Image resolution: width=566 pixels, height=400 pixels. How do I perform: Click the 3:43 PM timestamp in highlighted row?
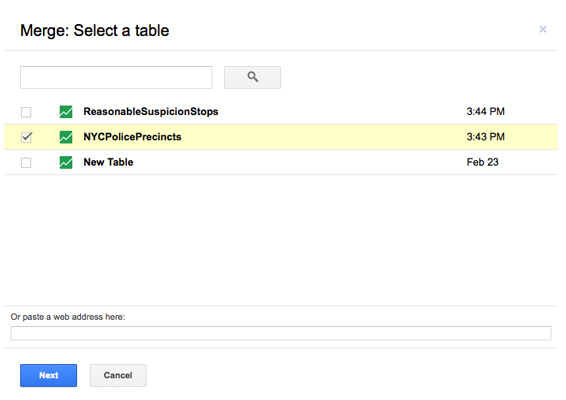pos(486,137)
